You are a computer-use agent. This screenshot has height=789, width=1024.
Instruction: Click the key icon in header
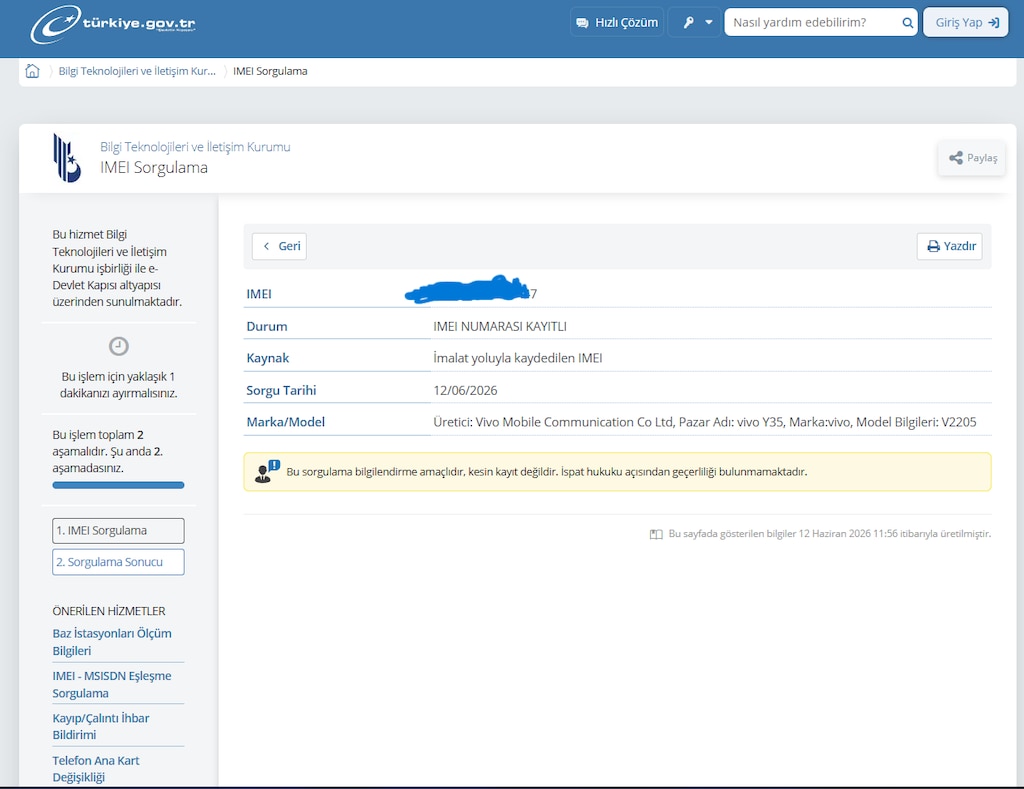pos(688,23)
